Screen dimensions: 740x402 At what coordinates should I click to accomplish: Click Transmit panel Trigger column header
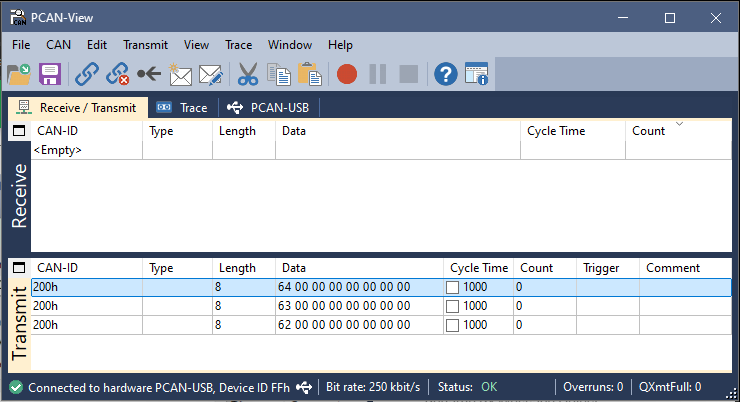[608, 268]
